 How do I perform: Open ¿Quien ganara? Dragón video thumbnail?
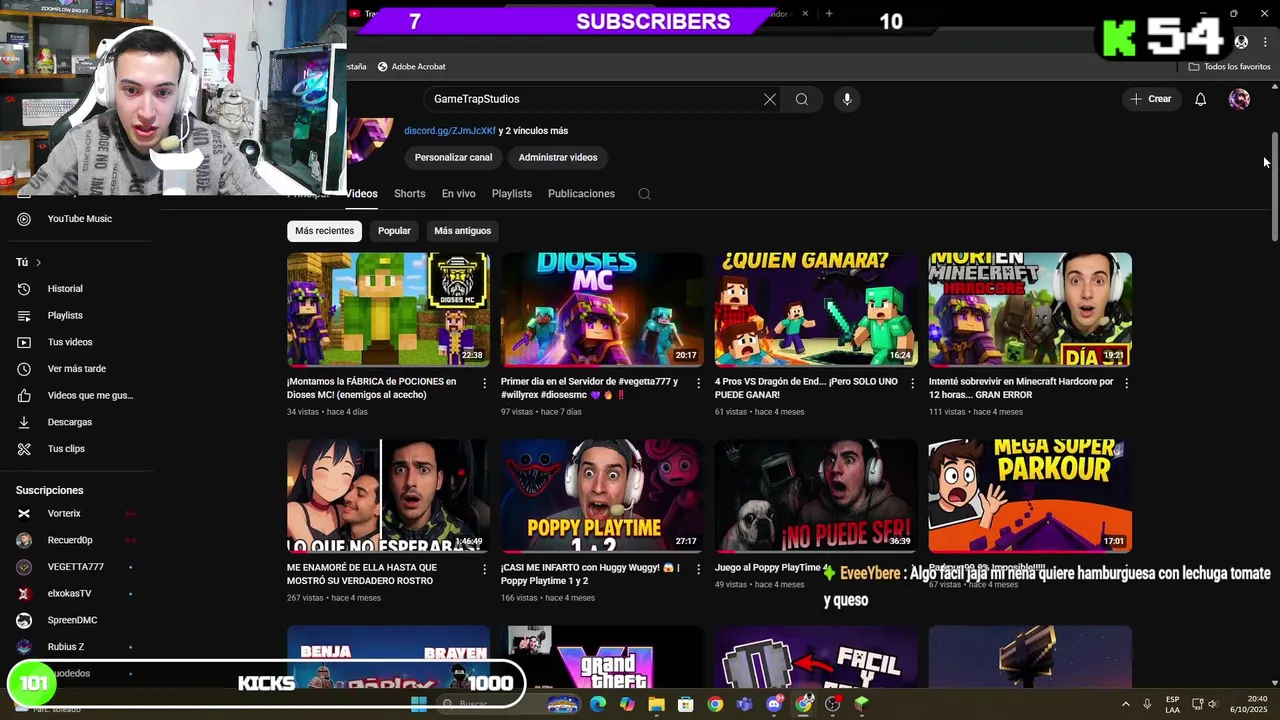pyautogui.click(x=816, y=309)
